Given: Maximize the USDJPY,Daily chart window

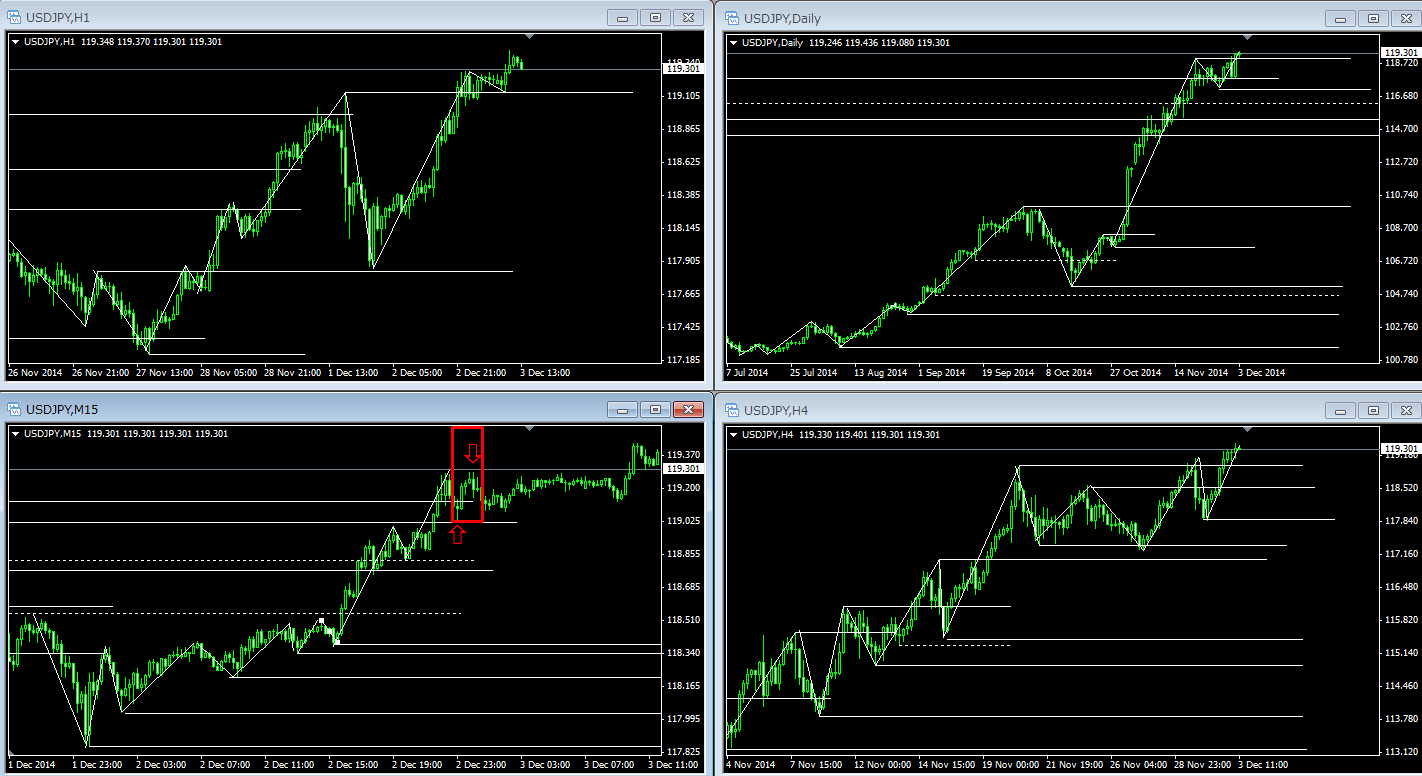Looking at the screenshot, I should [1373, 18].
